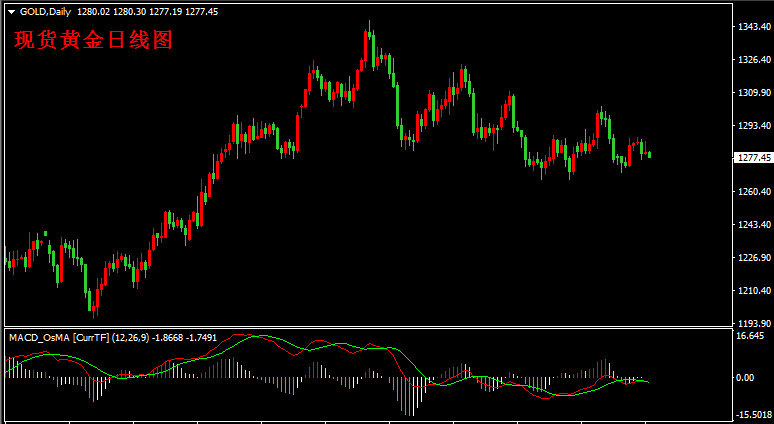Click the 1226.90 price axis label
774x424 pixels.
click(755, 257)
